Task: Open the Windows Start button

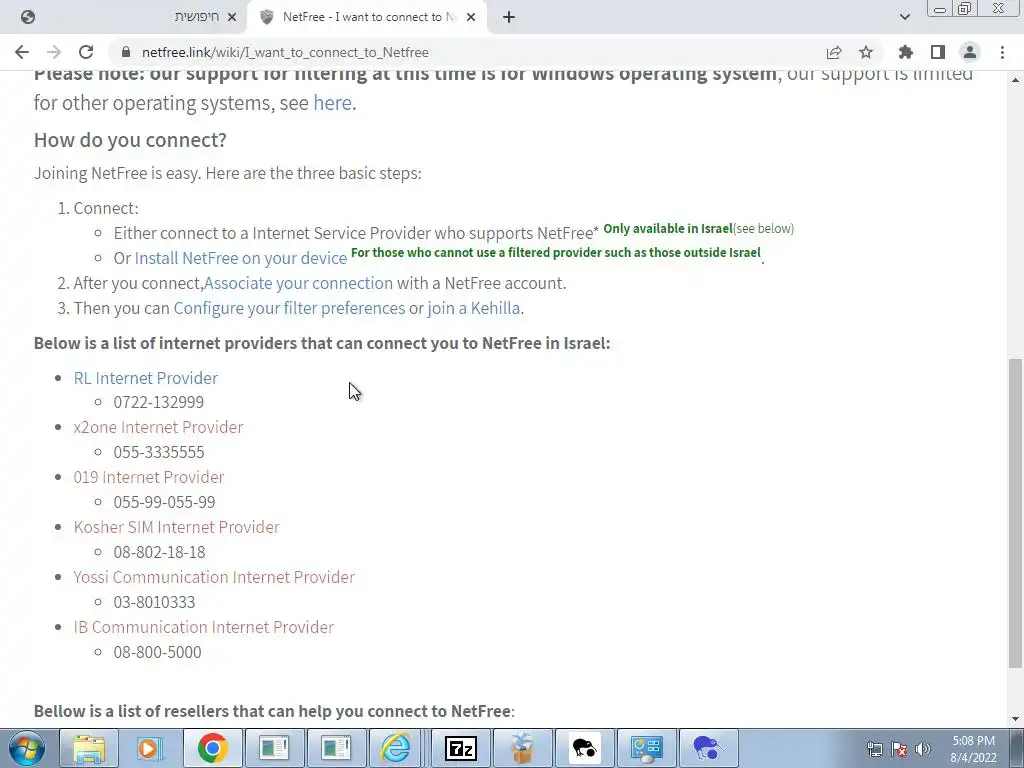Action: (x=27, y=748)
